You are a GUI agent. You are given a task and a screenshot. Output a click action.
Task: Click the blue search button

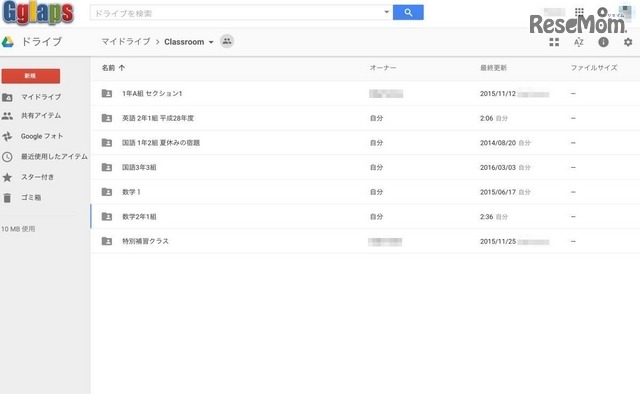point(408,13)
